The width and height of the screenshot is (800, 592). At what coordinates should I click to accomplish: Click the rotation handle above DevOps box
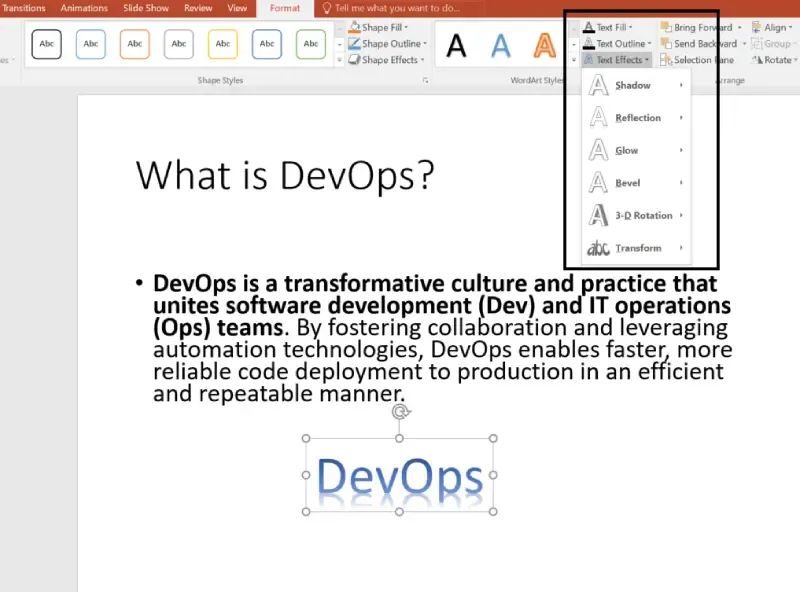(401, 411)
